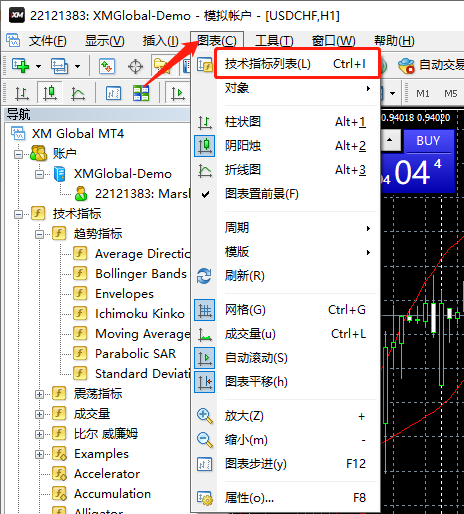Screen dimensions: 464x514
Task: Open the 帮助(H) menu
Action: (394, 41)
